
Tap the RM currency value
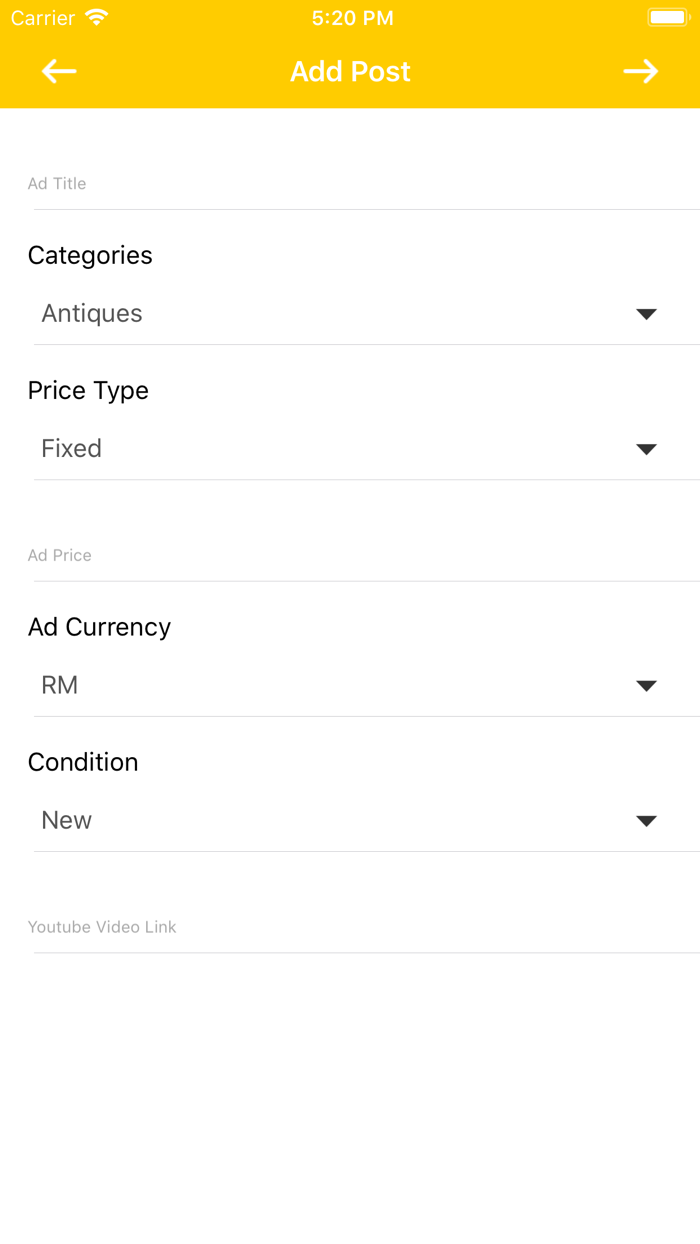tap(60, 686)
